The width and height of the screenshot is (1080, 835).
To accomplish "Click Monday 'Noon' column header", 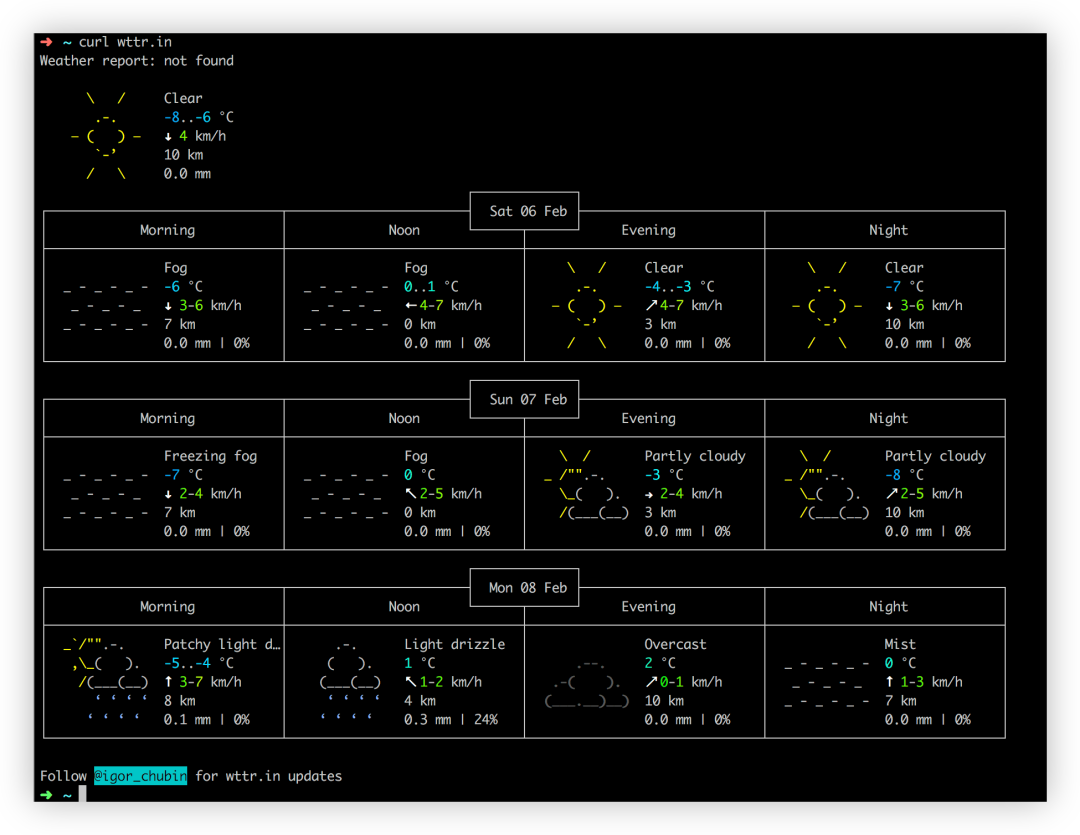I will 404,606.
